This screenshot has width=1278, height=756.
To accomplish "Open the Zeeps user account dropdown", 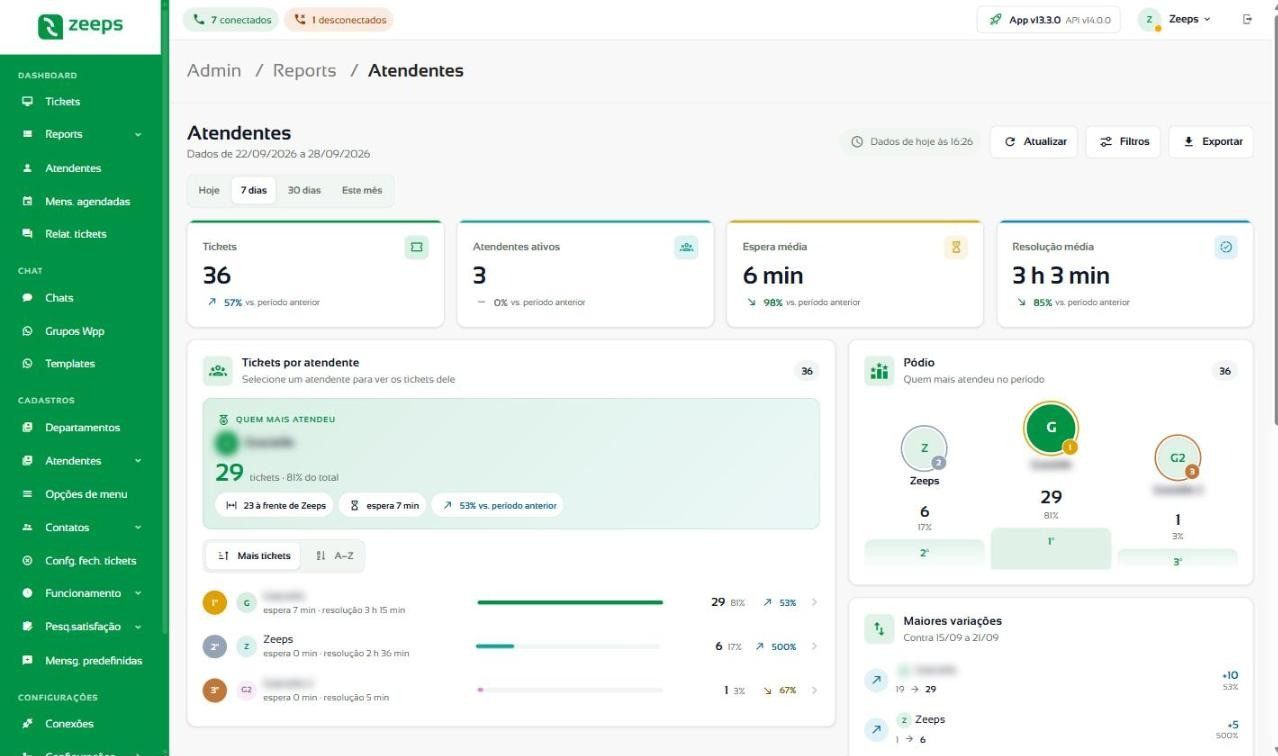I will pyautogui.click(x=1177, y=20).
